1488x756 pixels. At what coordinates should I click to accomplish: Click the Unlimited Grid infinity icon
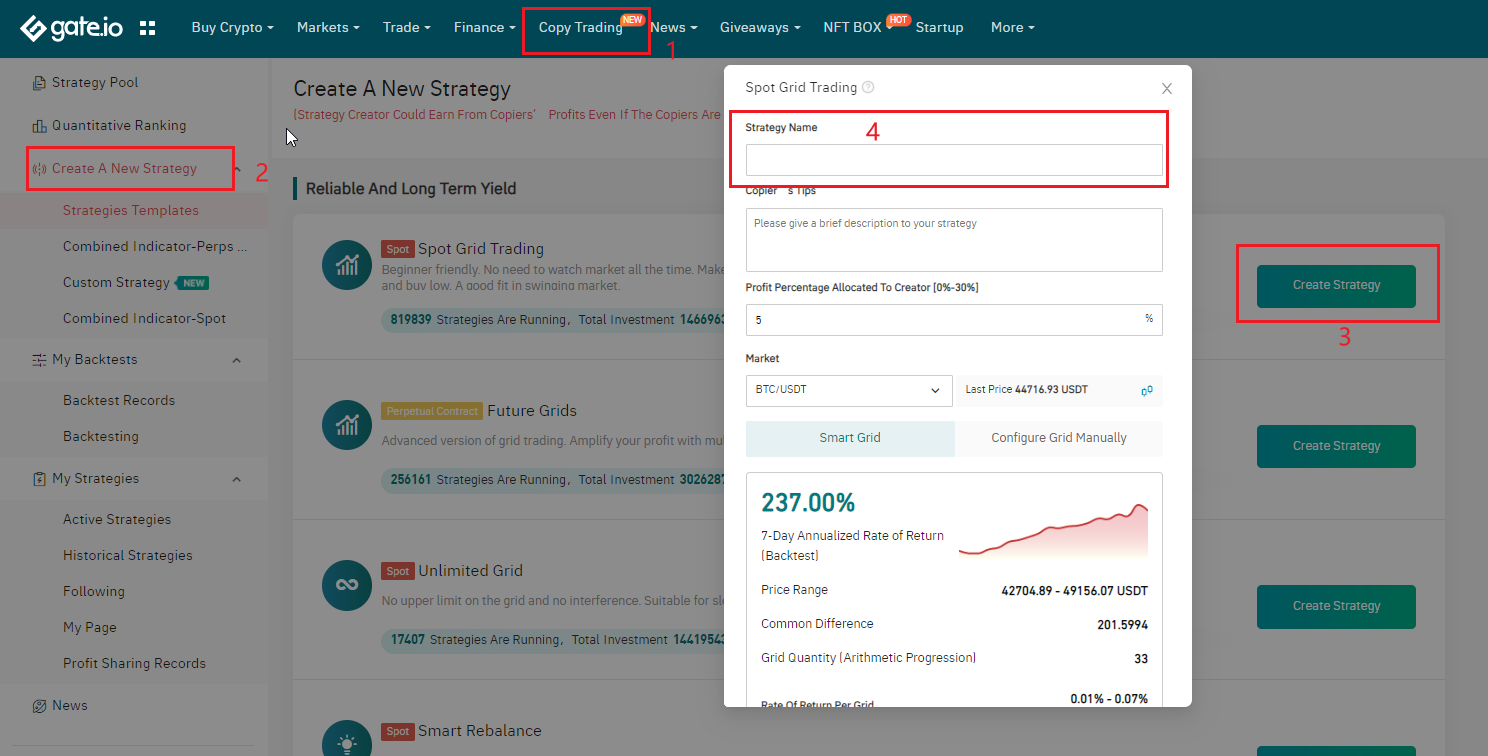[347, 585]
